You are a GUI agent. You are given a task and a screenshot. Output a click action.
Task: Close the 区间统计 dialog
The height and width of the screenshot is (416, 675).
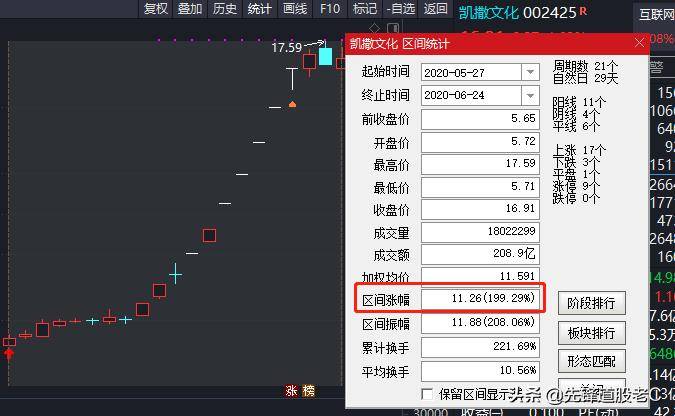[x=639, y=43]
